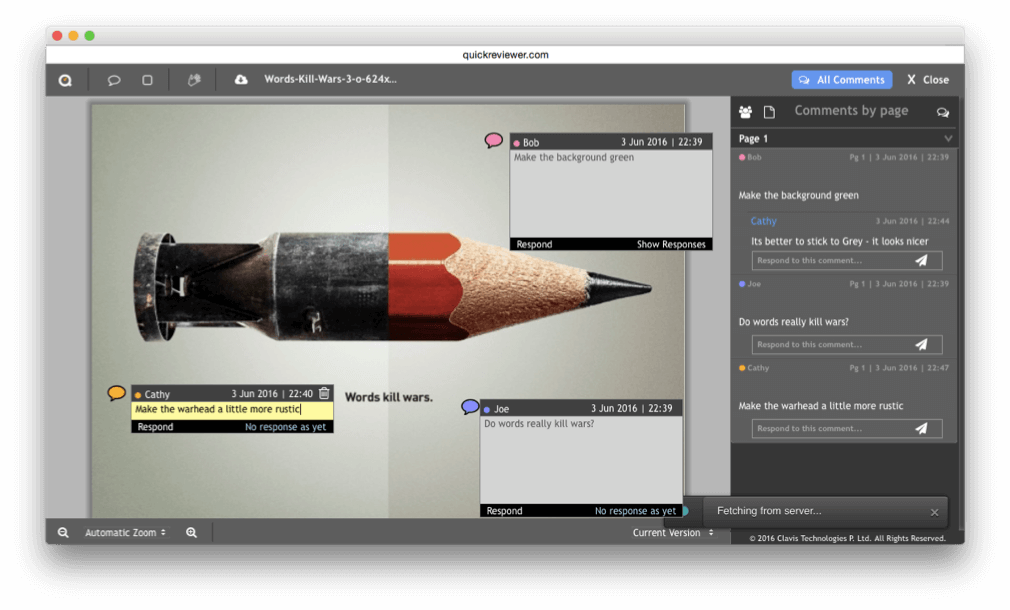This screenshot has height=610, width=1010.
Task: Click the copyright Clavis Technologies footer text
Action: point(847,539)
